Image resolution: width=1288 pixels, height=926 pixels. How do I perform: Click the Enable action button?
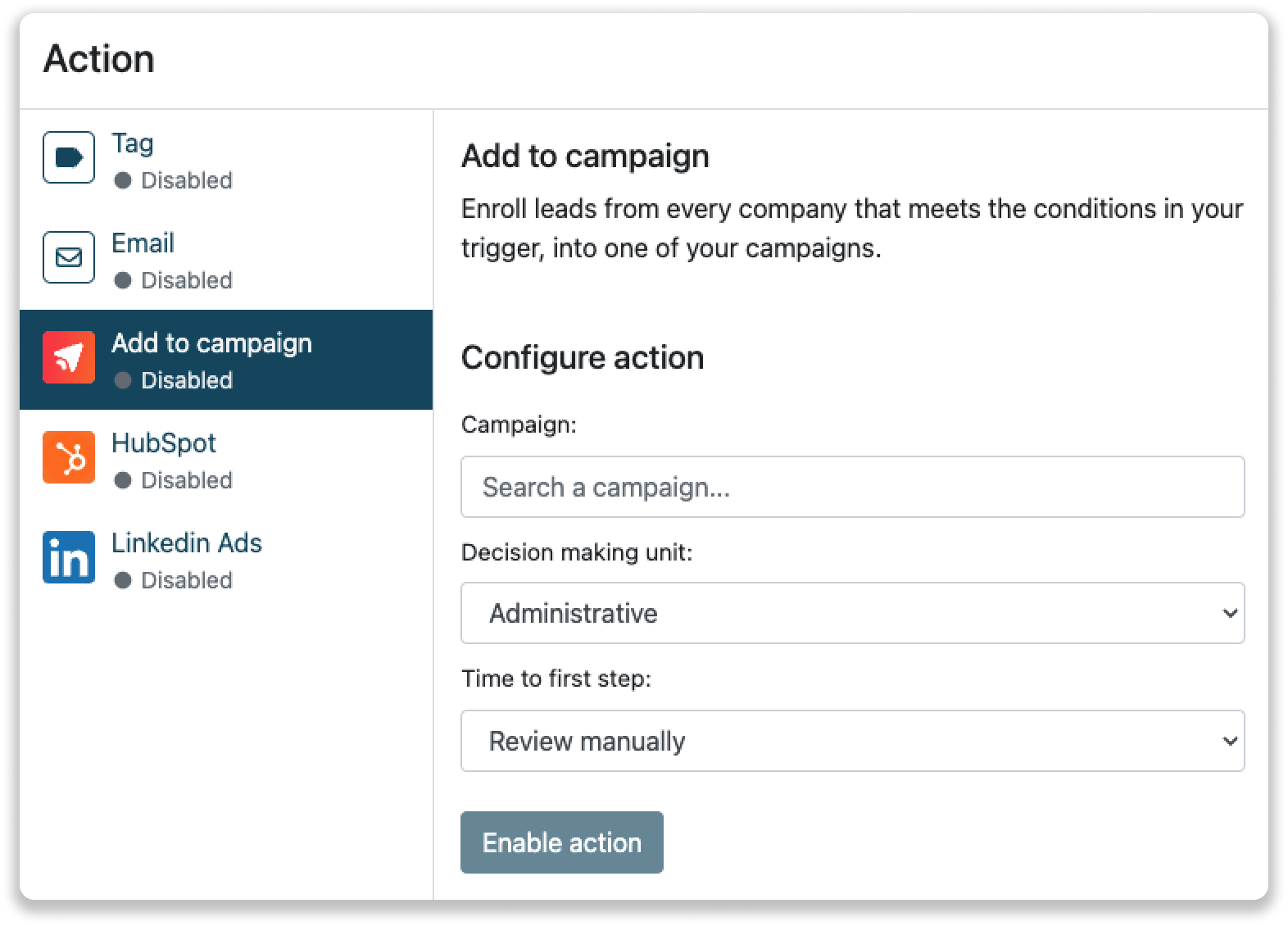click(561, 842)
